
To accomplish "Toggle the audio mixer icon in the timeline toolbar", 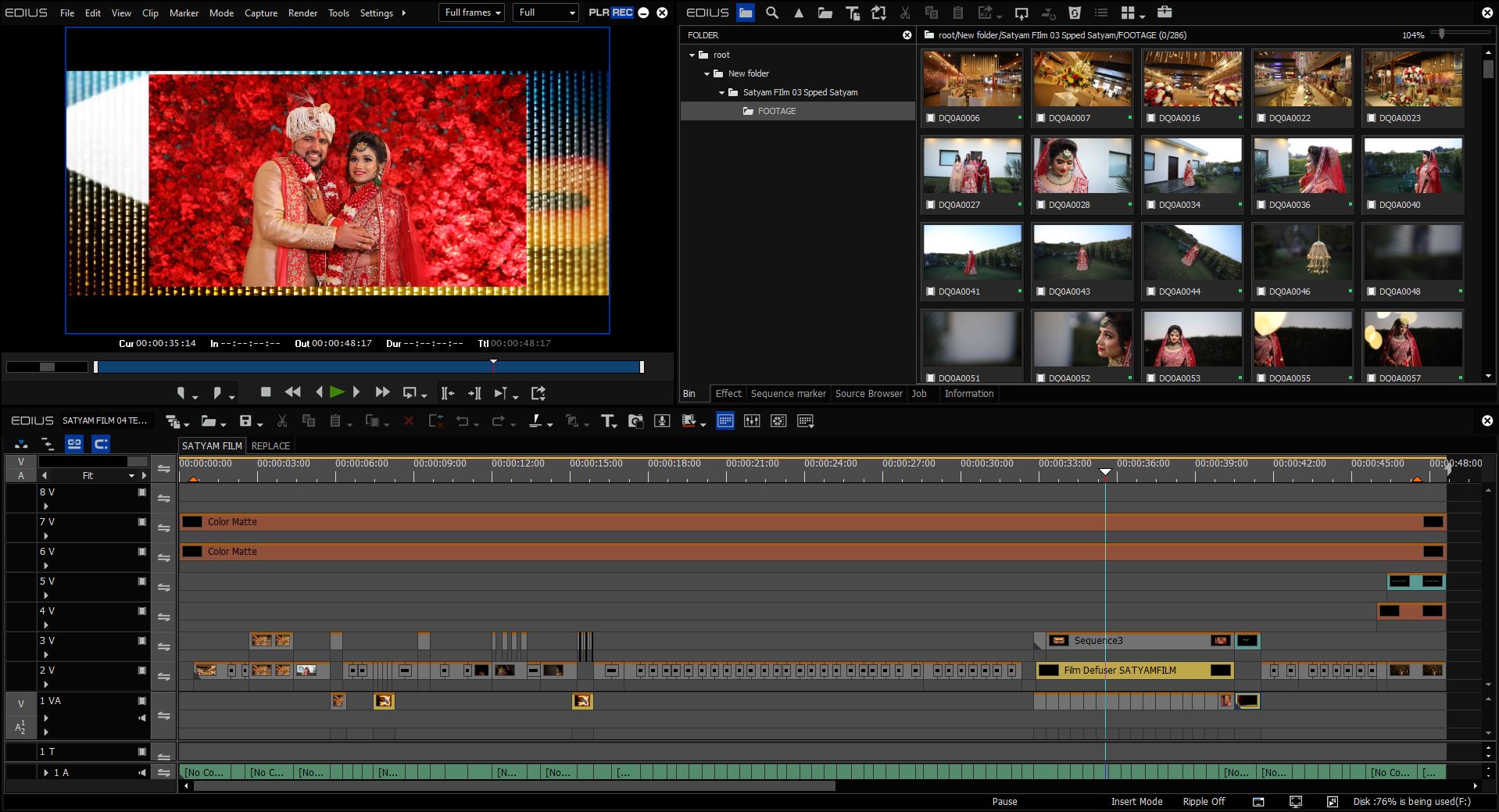I will click(752, 421).
